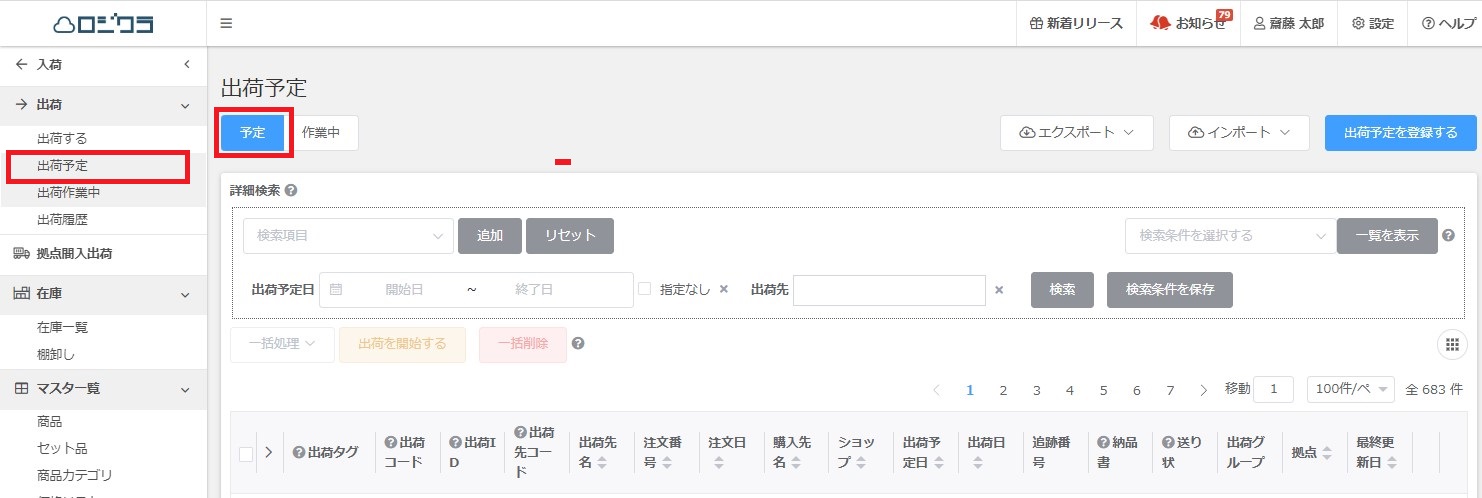Go to page 4 in pagination

coord(1070,390)
